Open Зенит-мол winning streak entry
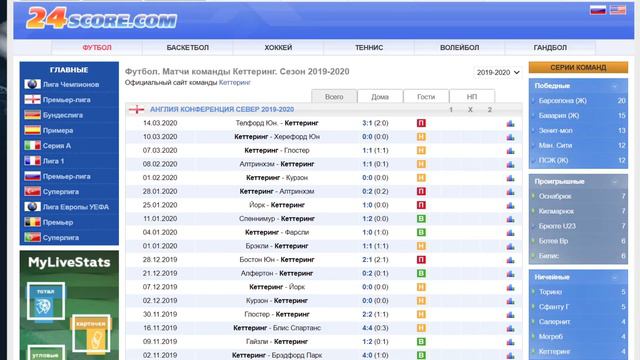Image resolution: width=640 pixels, height=360 pixels. (556, 131)
